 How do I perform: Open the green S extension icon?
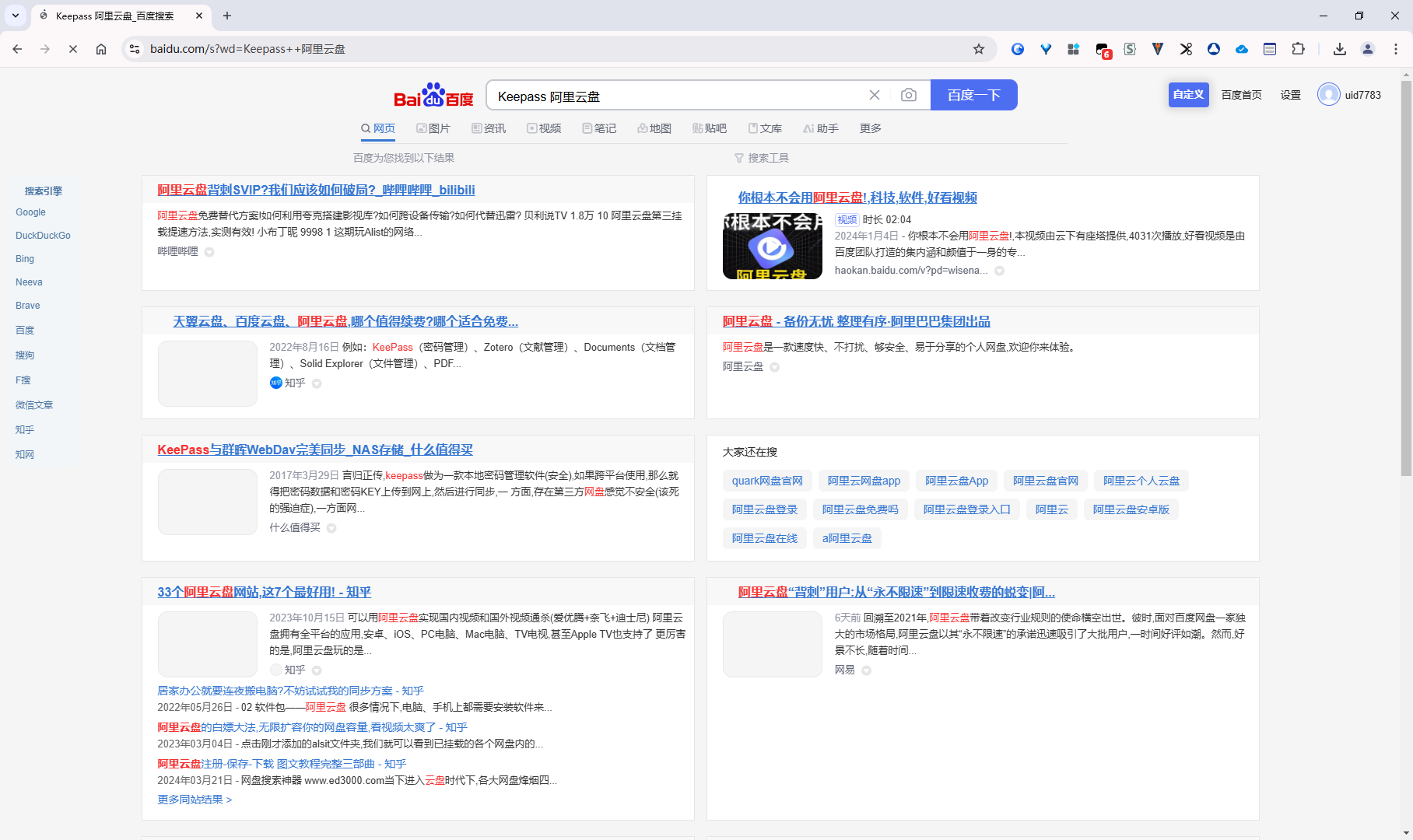[x=1130, y=49]
